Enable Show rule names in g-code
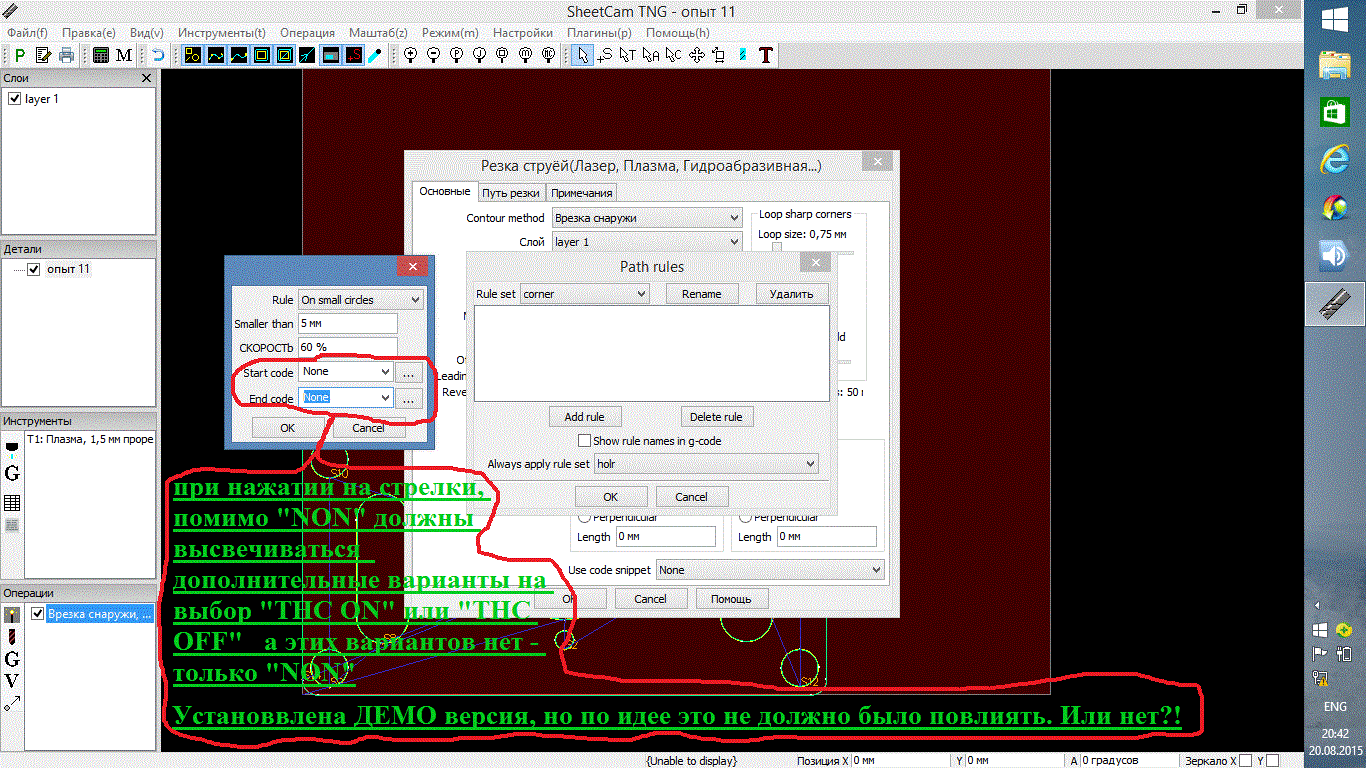Screen dimensions: 1366x768 tap(585, 440)
